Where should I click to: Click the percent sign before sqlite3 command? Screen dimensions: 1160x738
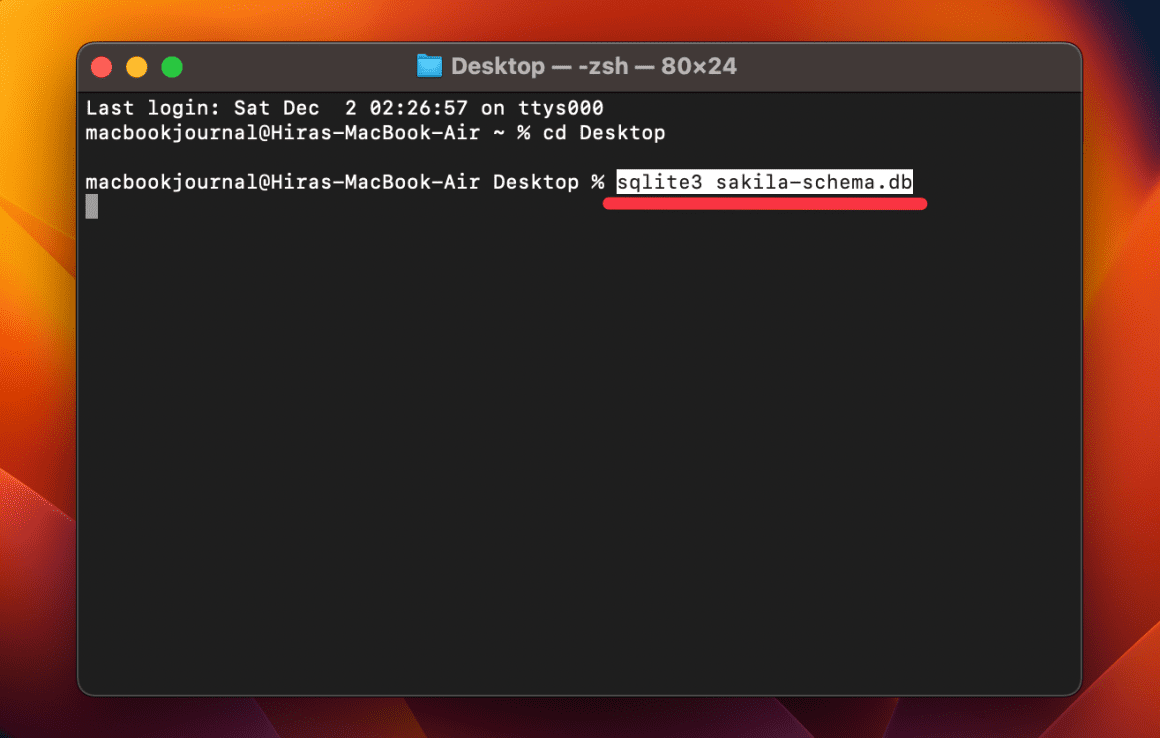tap(598, 182)
